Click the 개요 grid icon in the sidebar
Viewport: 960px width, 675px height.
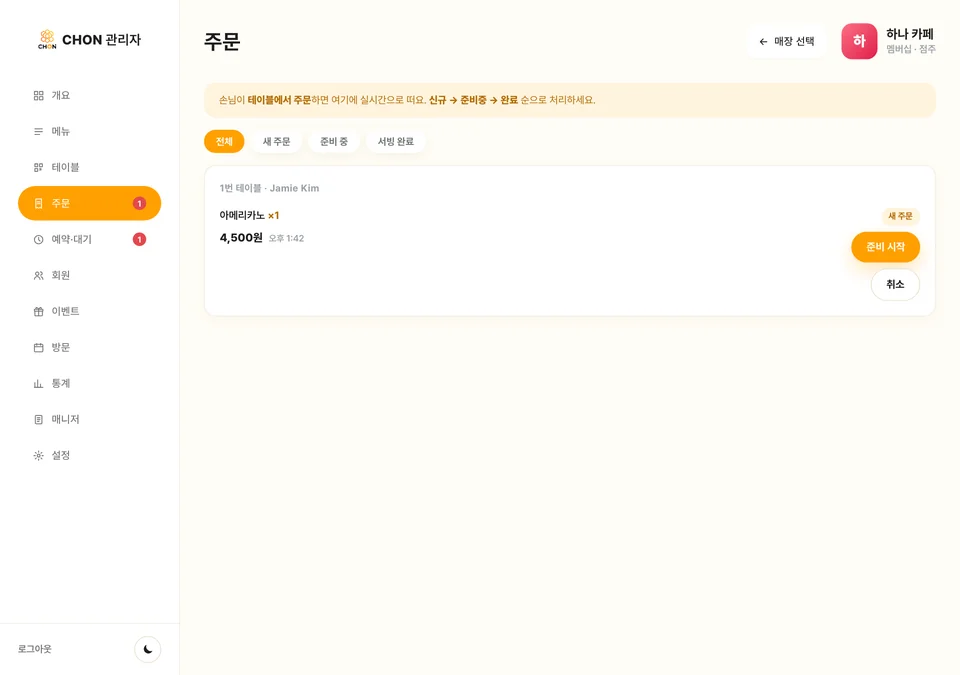tap(39, 96)
